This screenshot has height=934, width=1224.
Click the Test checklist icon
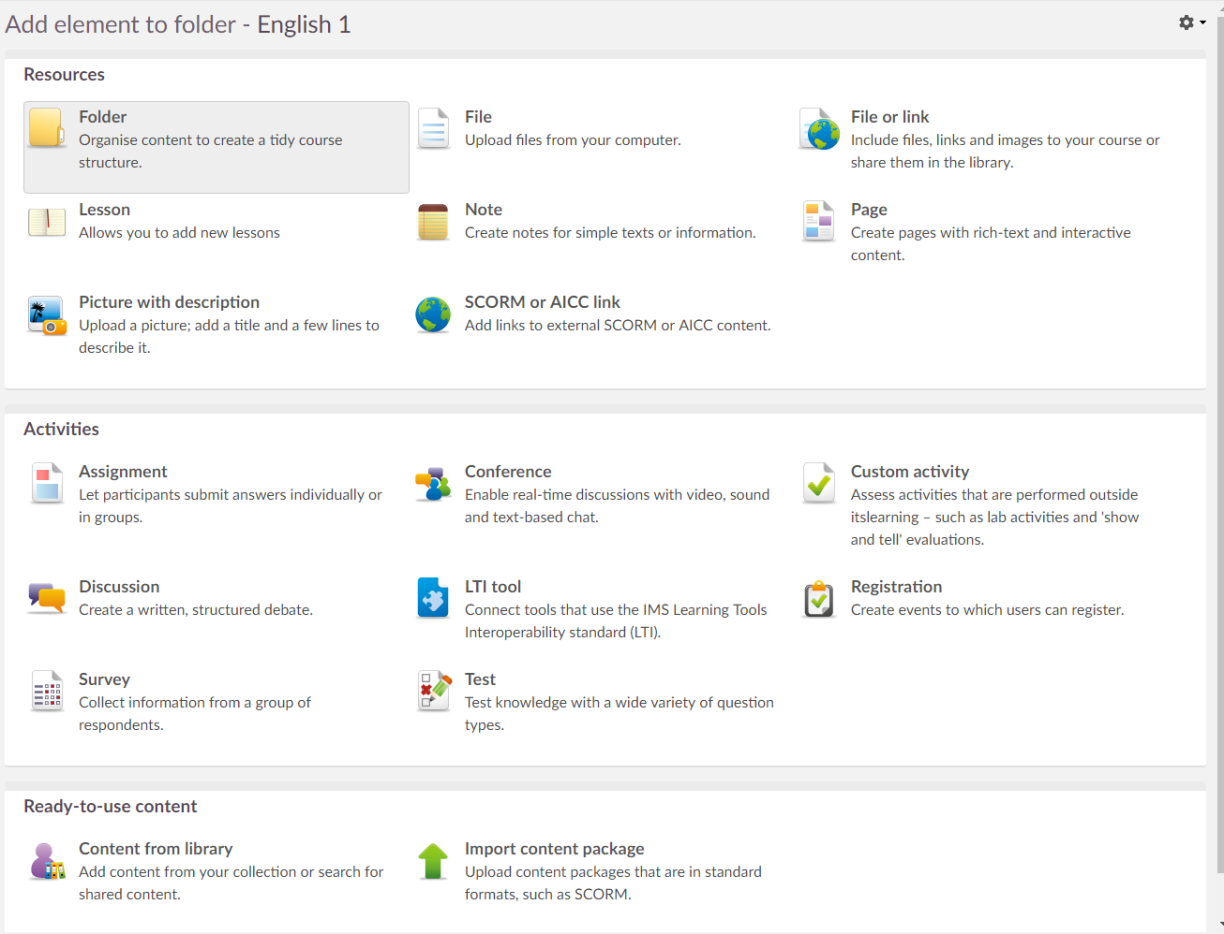click(433, 691)
